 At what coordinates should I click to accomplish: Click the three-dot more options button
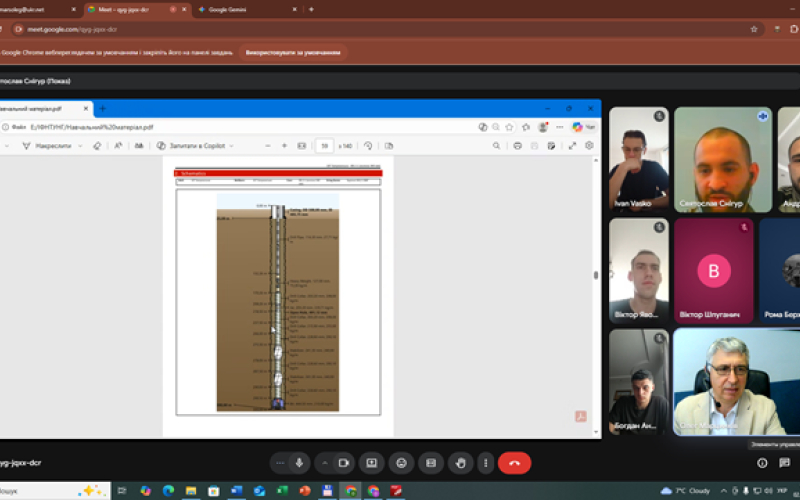click(486, 463)
